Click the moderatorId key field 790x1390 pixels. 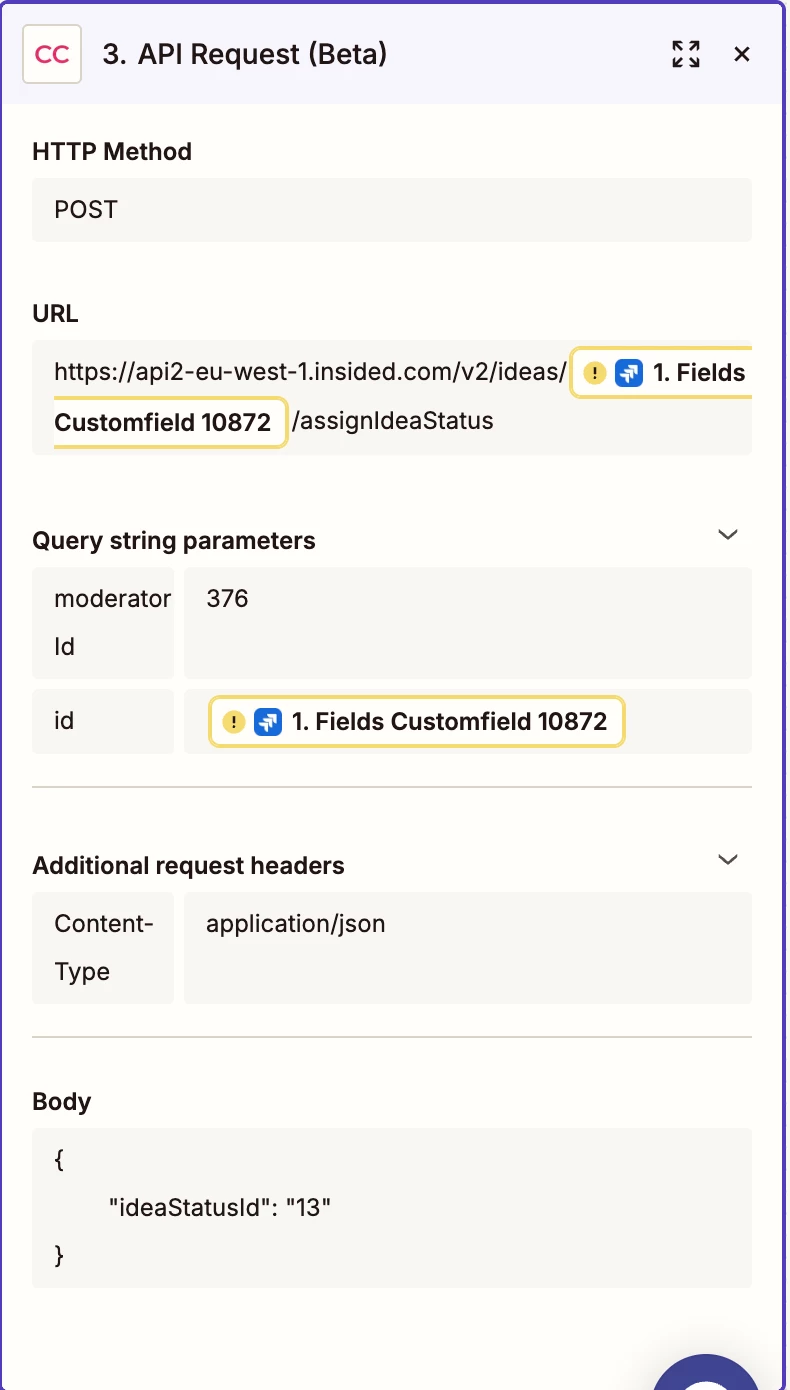tap(103, 623)
